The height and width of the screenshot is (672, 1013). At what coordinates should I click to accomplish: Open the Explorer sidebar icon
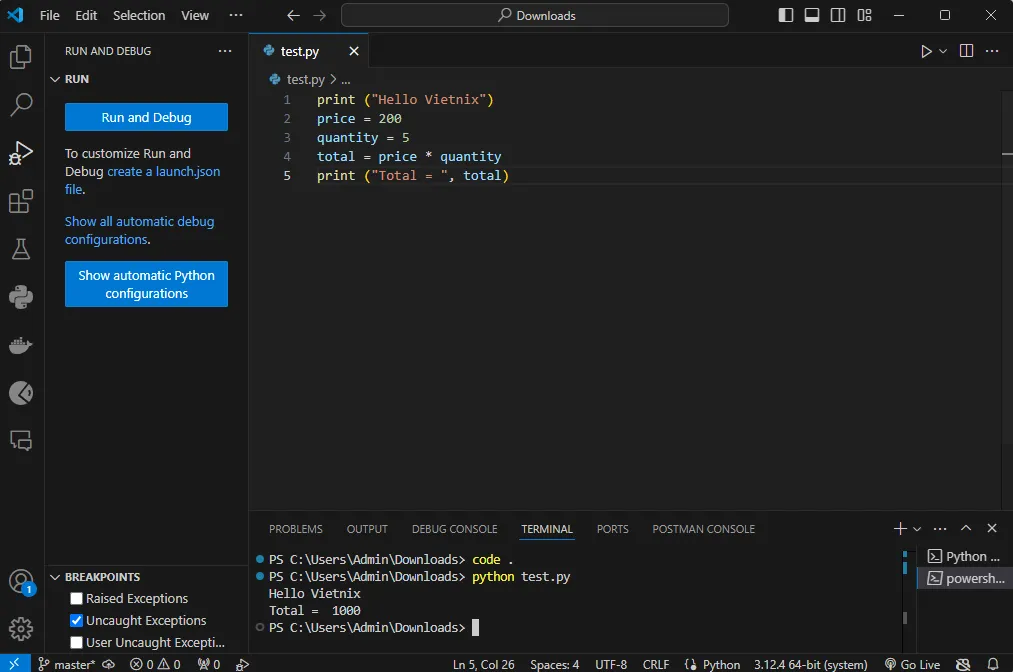coord(21,57)
